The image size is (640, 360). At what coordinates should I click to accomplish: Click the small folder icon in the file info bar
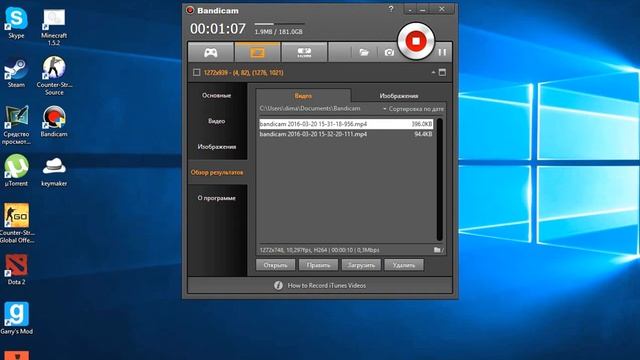click(438, 250)
